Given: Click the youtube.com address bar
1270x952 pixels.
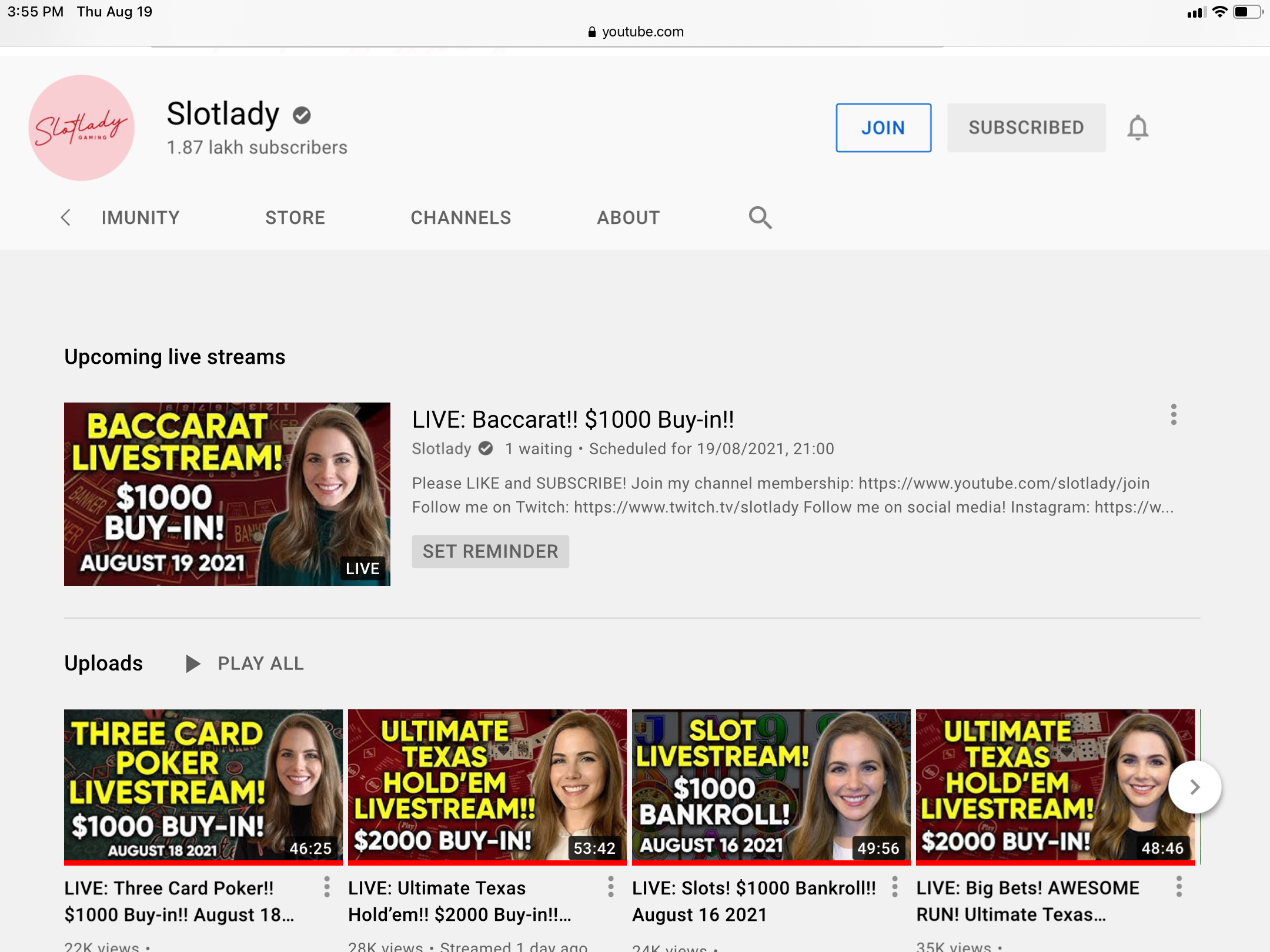Looking at the screenshot, I should click(636, 32).
